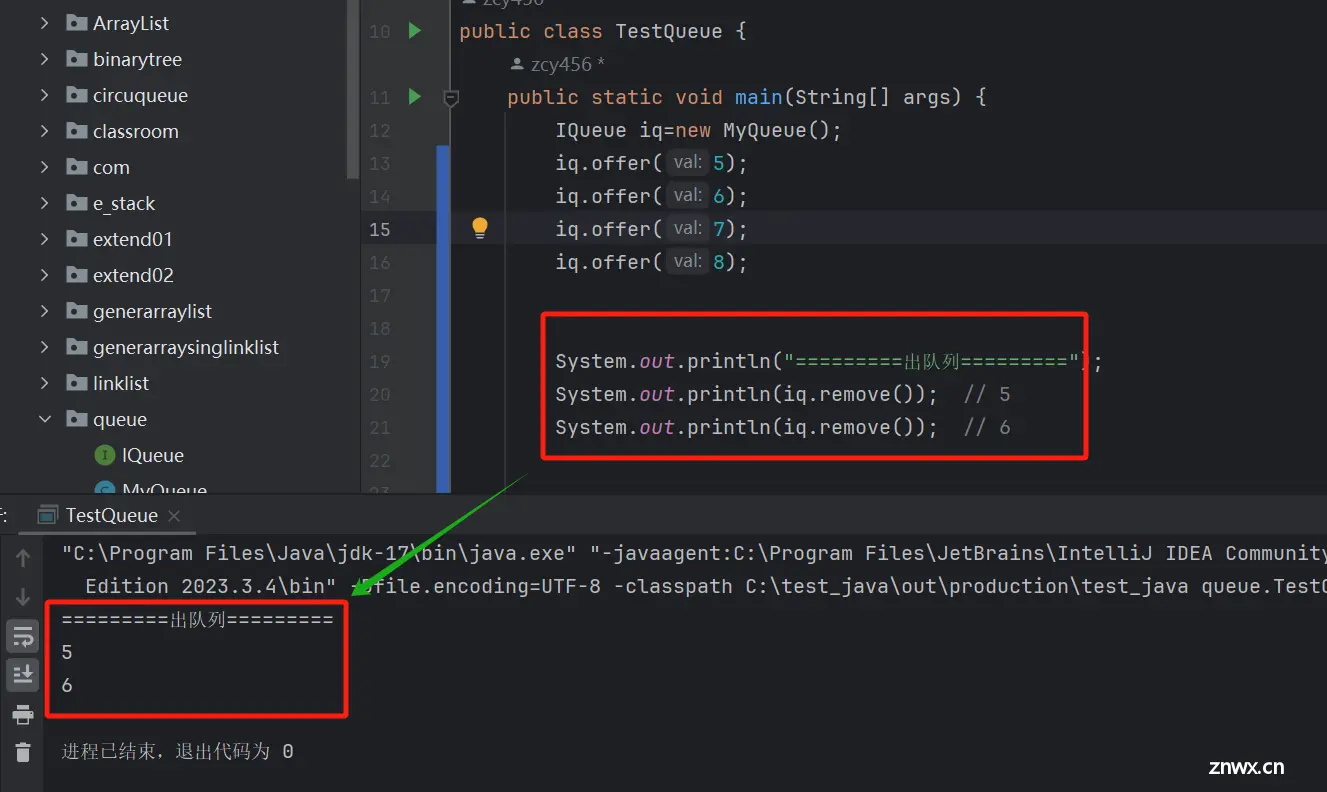Click the down arrow in the run console toolbar
Viewport: 1327px width, 792px height.
(x=23, y=597)
